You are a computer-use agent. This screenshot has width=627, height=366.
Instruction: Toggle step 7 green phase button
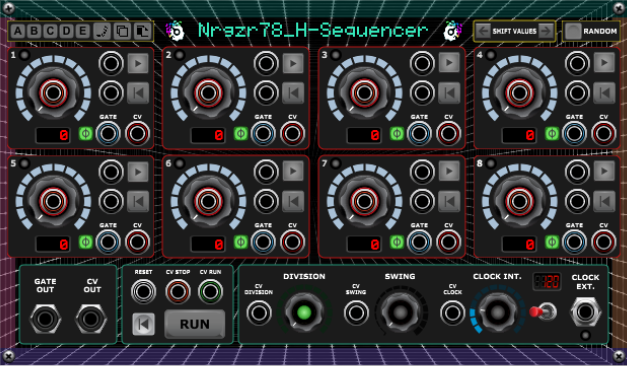point(397,242)
